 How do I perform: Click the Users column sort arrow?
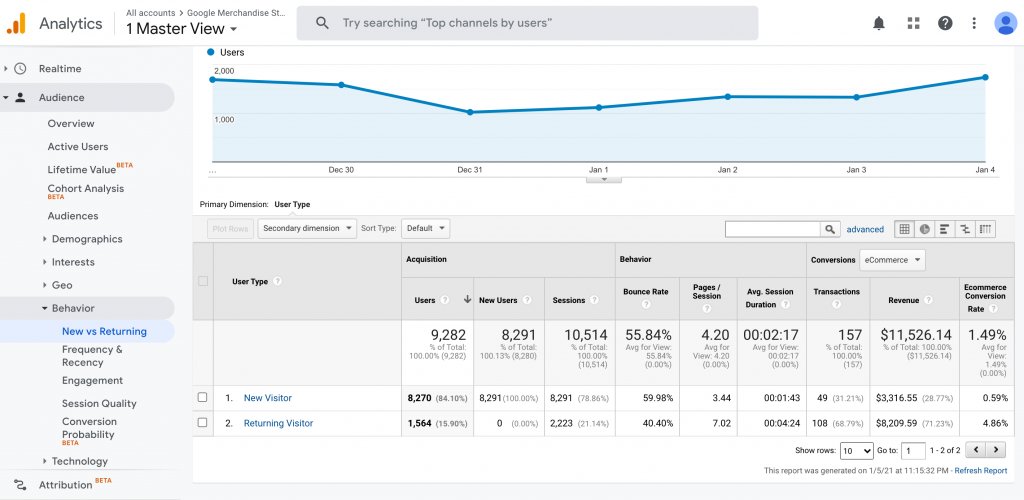click(x=468, y=300)
